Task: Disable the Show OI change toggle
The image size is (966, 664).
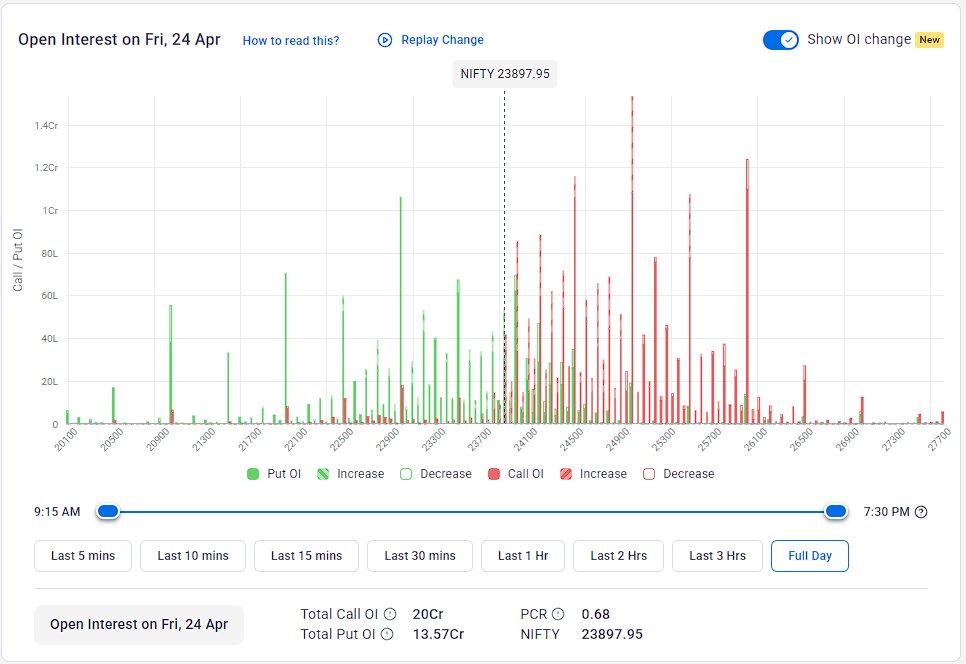Action: coord(780,40)
